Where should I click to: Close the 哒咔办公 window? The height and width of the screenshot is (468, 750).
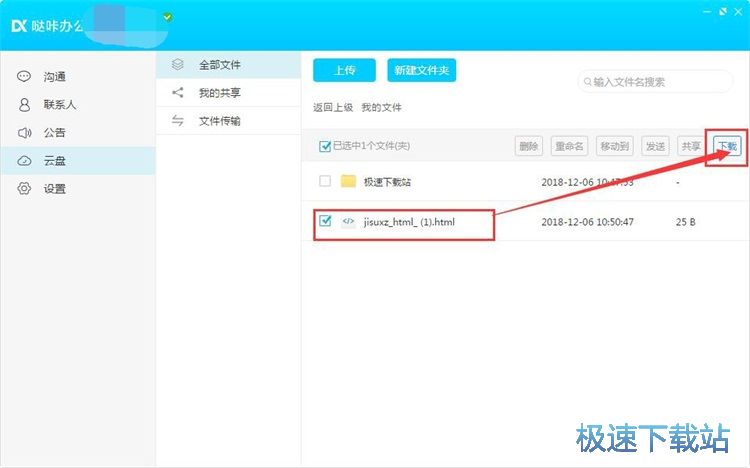[x=738, y=11]
